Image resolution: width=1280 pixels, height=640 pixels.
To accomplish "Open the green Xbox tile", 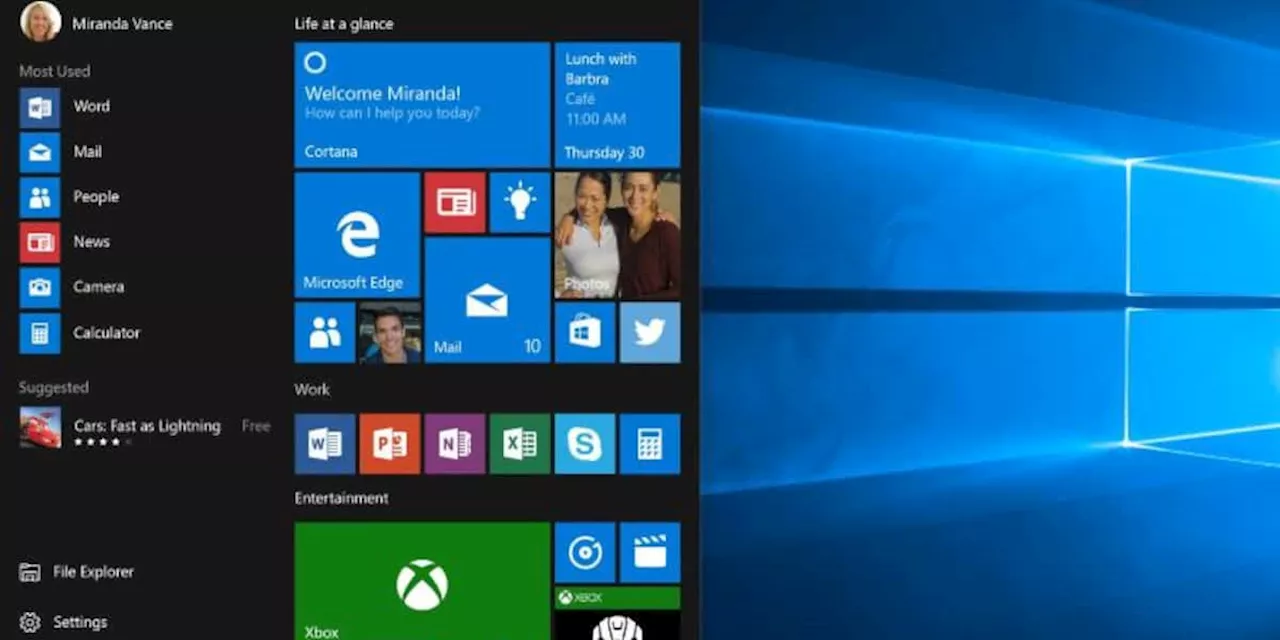I will 422,581.
